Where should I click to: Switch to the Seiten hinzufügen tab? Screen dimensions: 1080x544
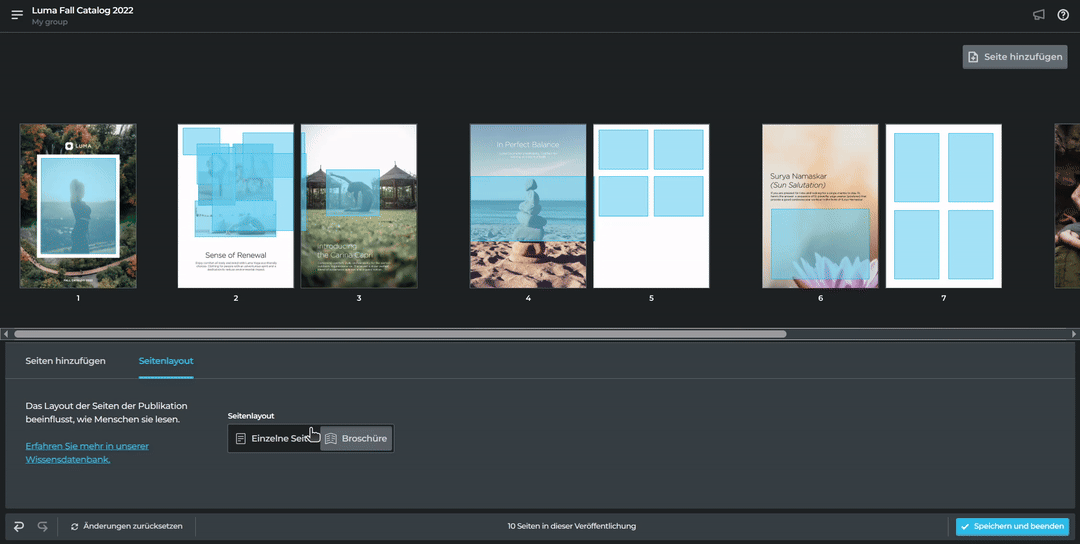(66, 360)
